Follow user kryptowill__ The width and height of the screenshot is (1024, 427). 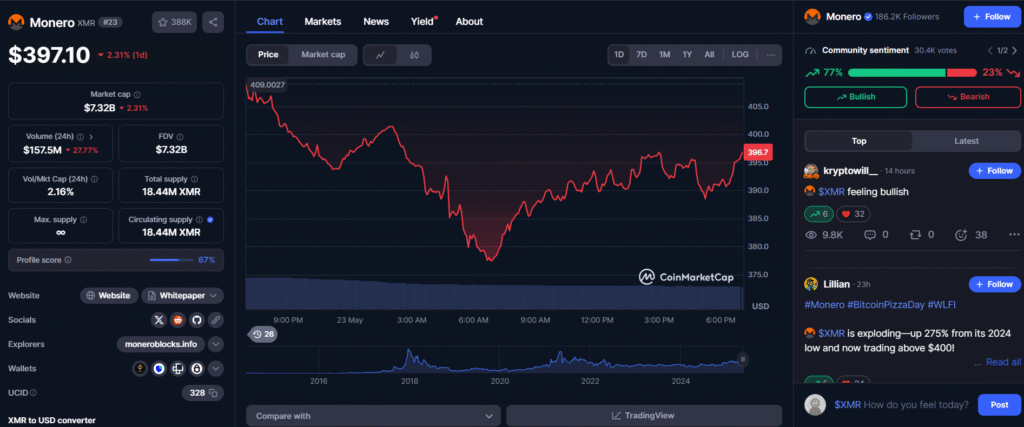click(x=994, y=171)
